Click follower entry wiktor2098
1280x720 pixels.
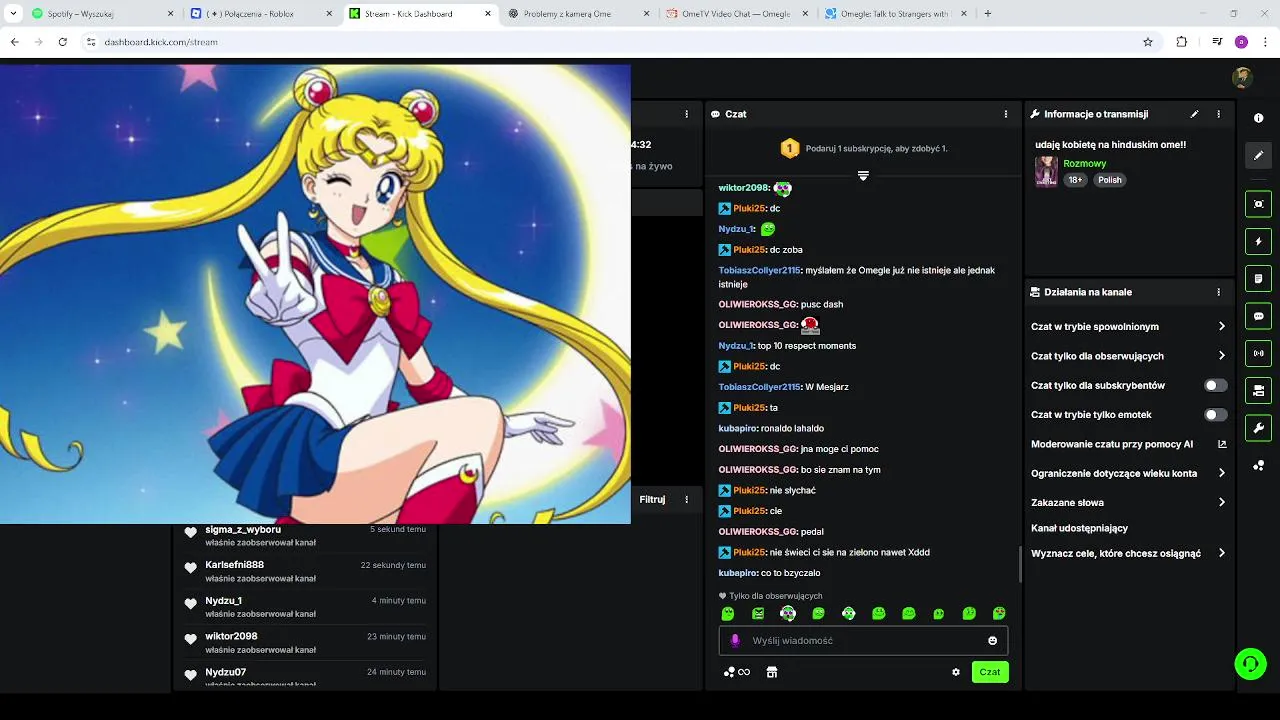305,643
